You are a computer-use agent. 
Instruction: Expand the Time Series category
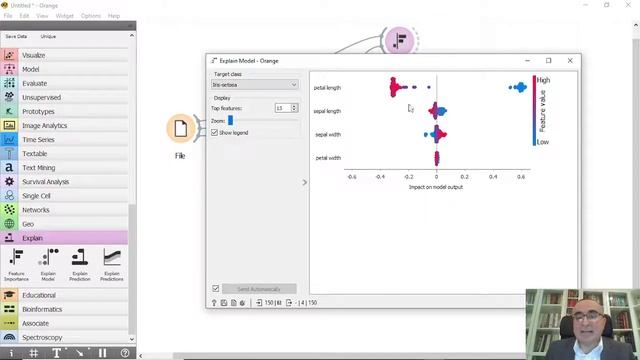(x=64, y=140)
